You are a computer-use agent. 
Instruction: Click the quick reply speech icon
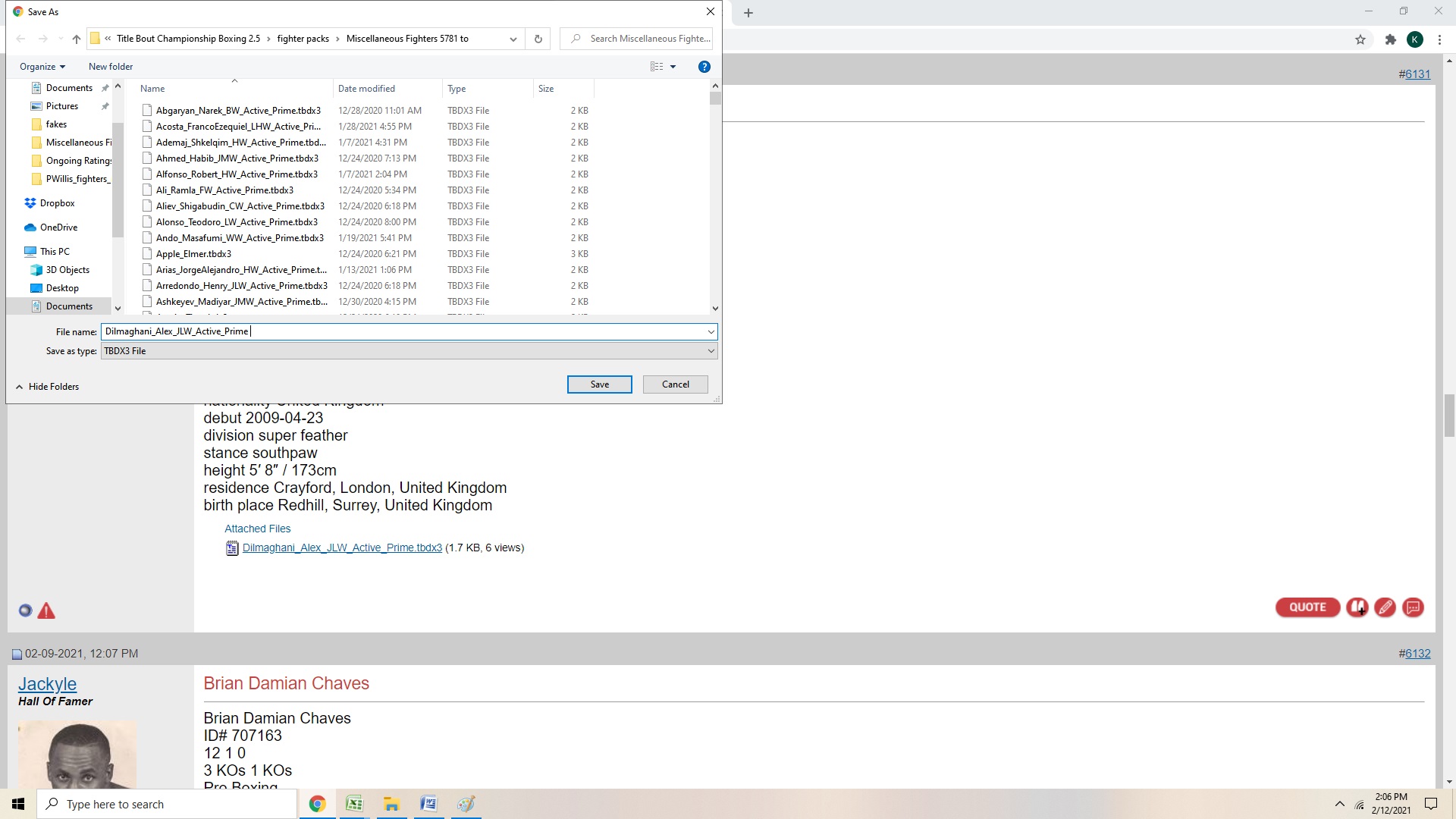click(x=1413, y=607)
